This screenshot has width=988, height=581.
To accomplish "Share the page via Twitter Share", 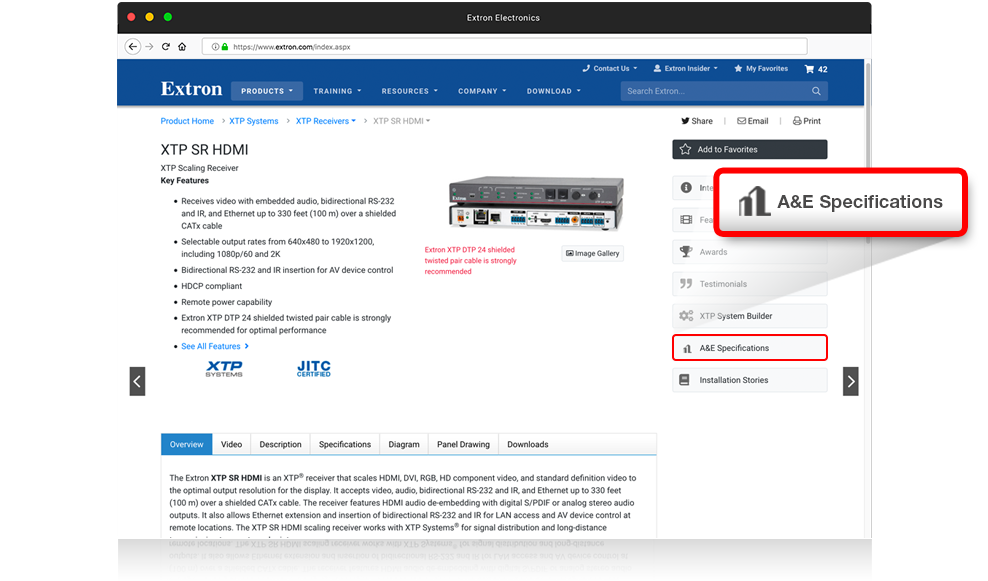I will (696, 121).
